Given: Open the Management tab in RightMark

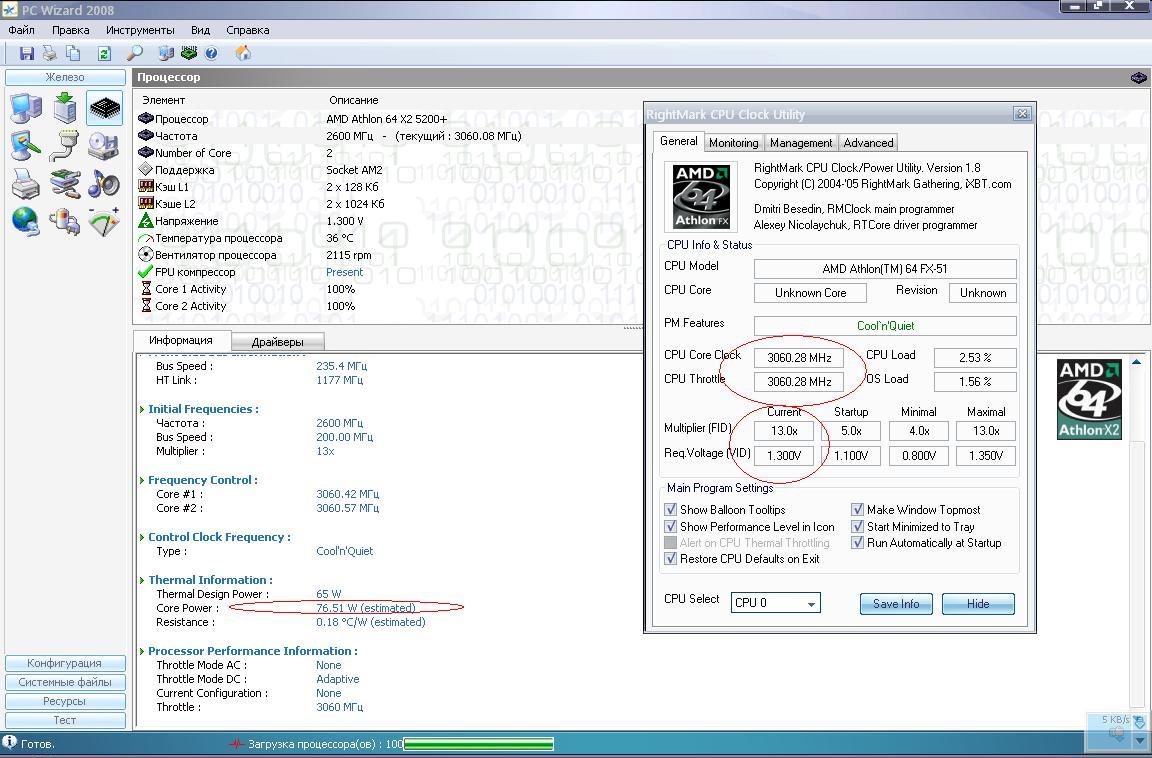Looking at the screenshot, I should coord(801,142).
